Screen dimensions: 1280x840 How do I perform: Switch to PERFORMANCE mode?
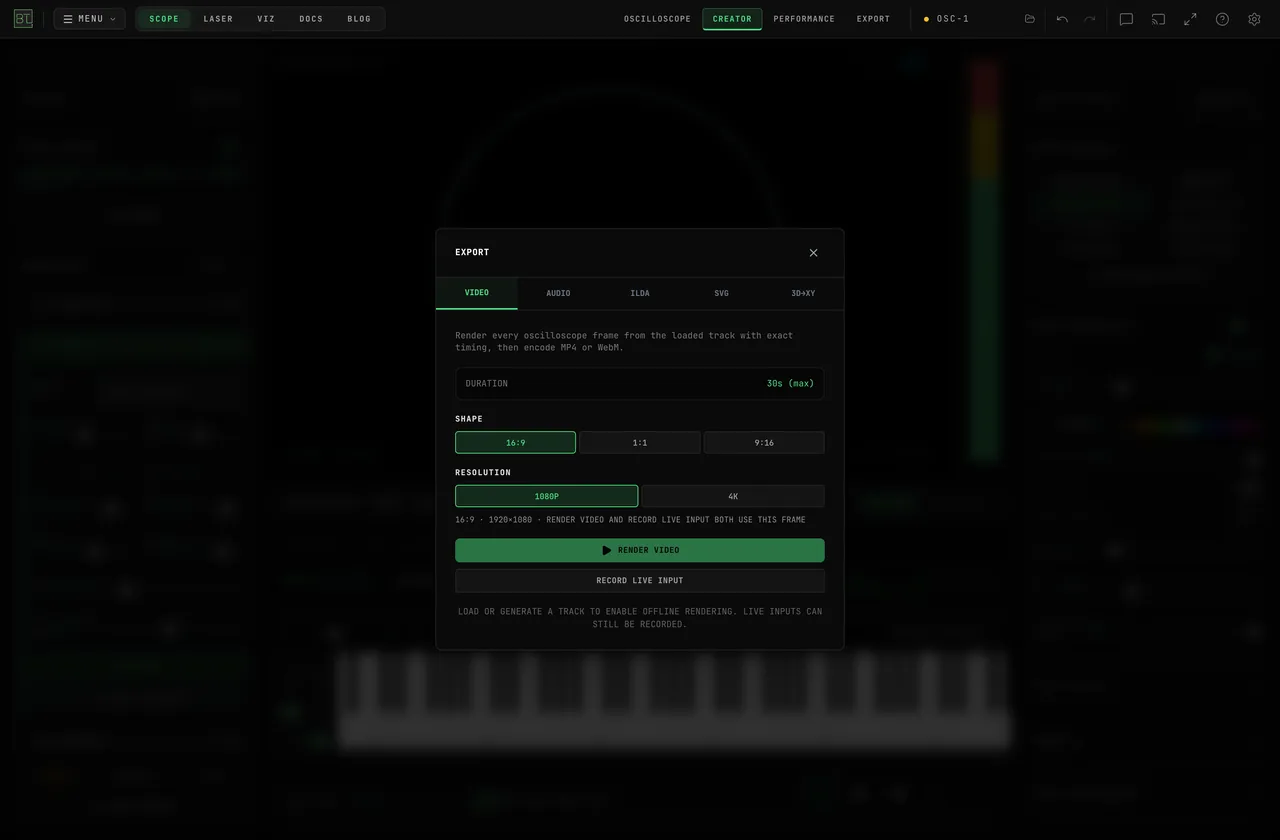(x=804, y=19)
